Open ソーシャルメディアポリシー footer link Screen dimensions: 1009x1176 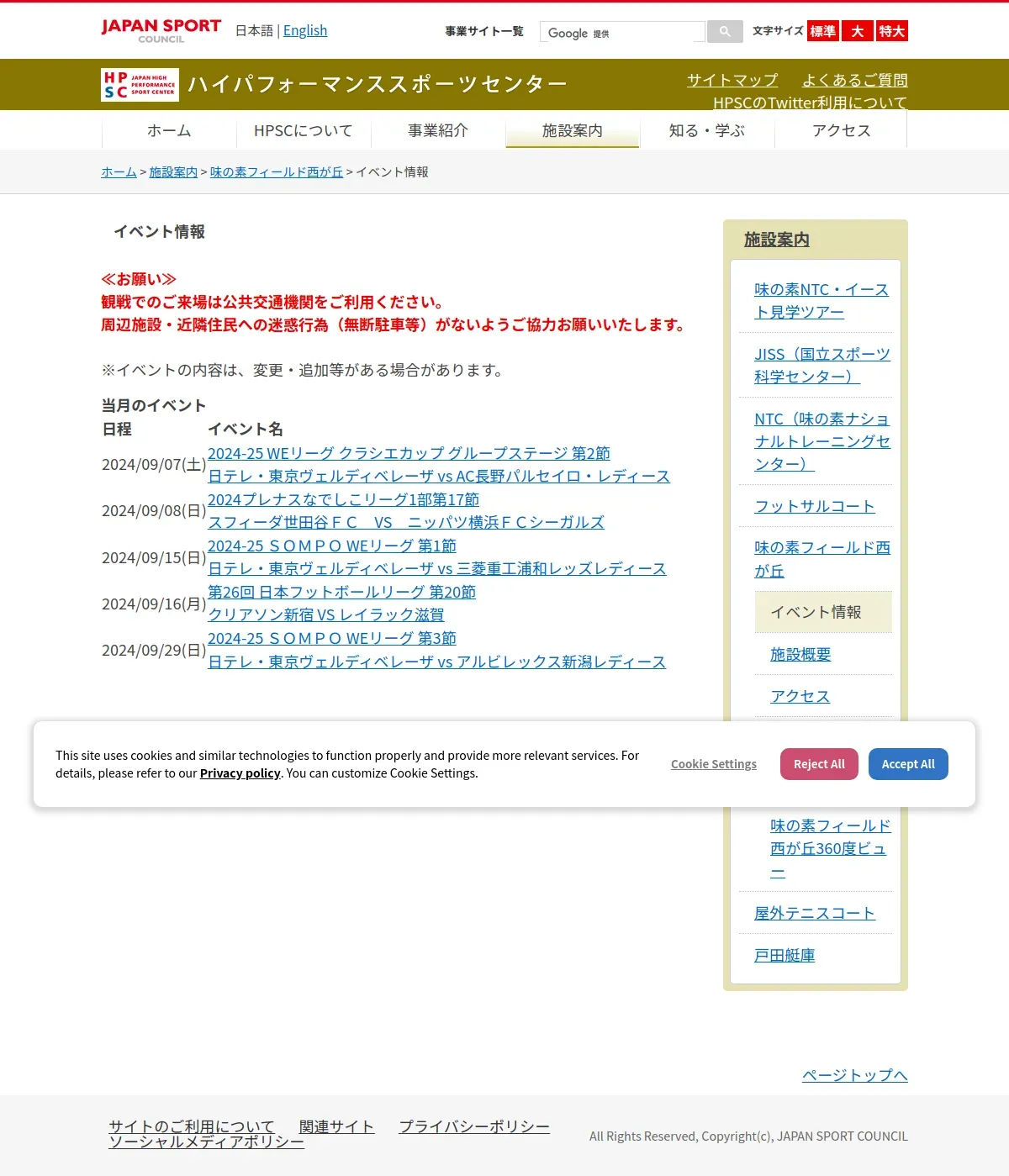(x=206, y=1142)
